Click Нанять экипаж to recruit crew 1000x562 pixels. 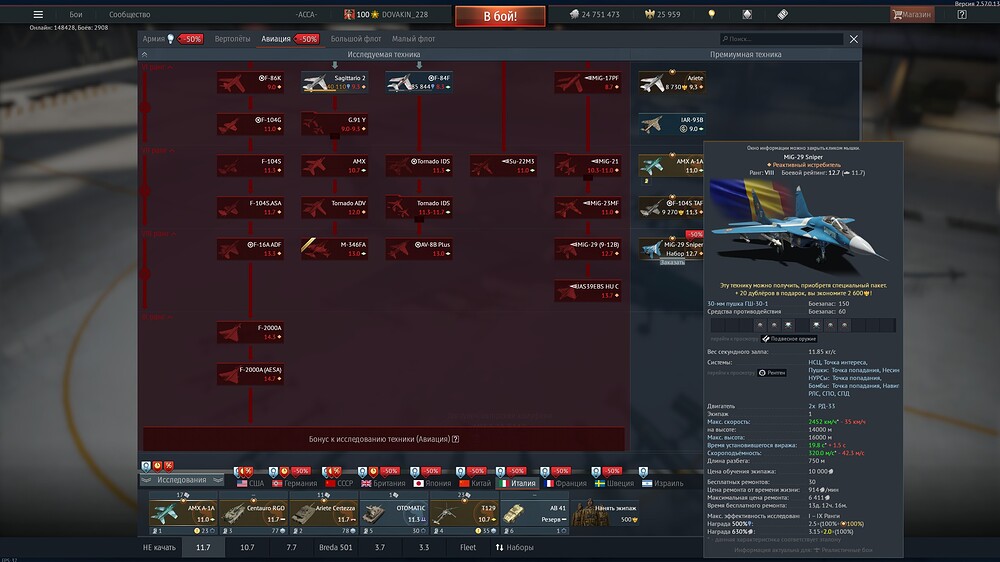click(x=605, y=513)
